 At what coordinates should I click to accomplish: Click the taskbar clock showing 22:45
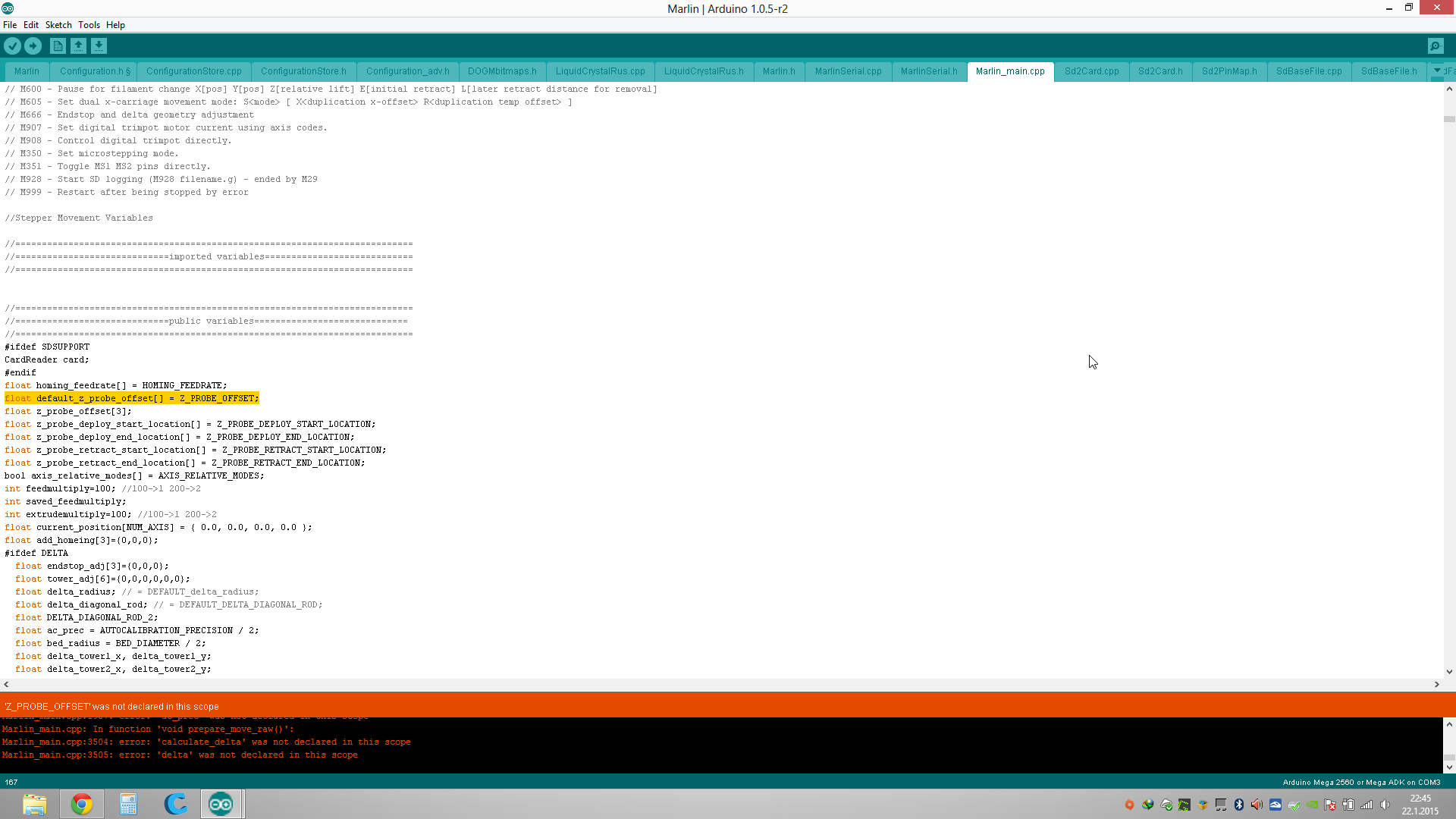point(1420,805)
